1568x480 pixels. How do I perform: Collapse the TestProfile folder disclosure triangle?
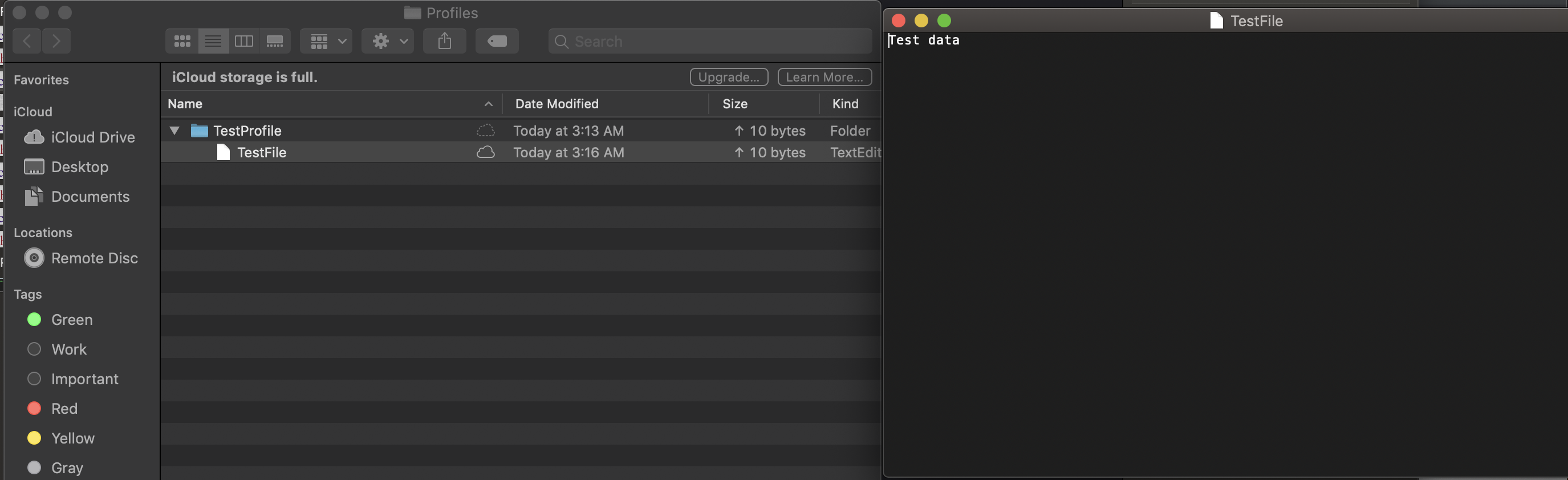[x=174, y=130]
